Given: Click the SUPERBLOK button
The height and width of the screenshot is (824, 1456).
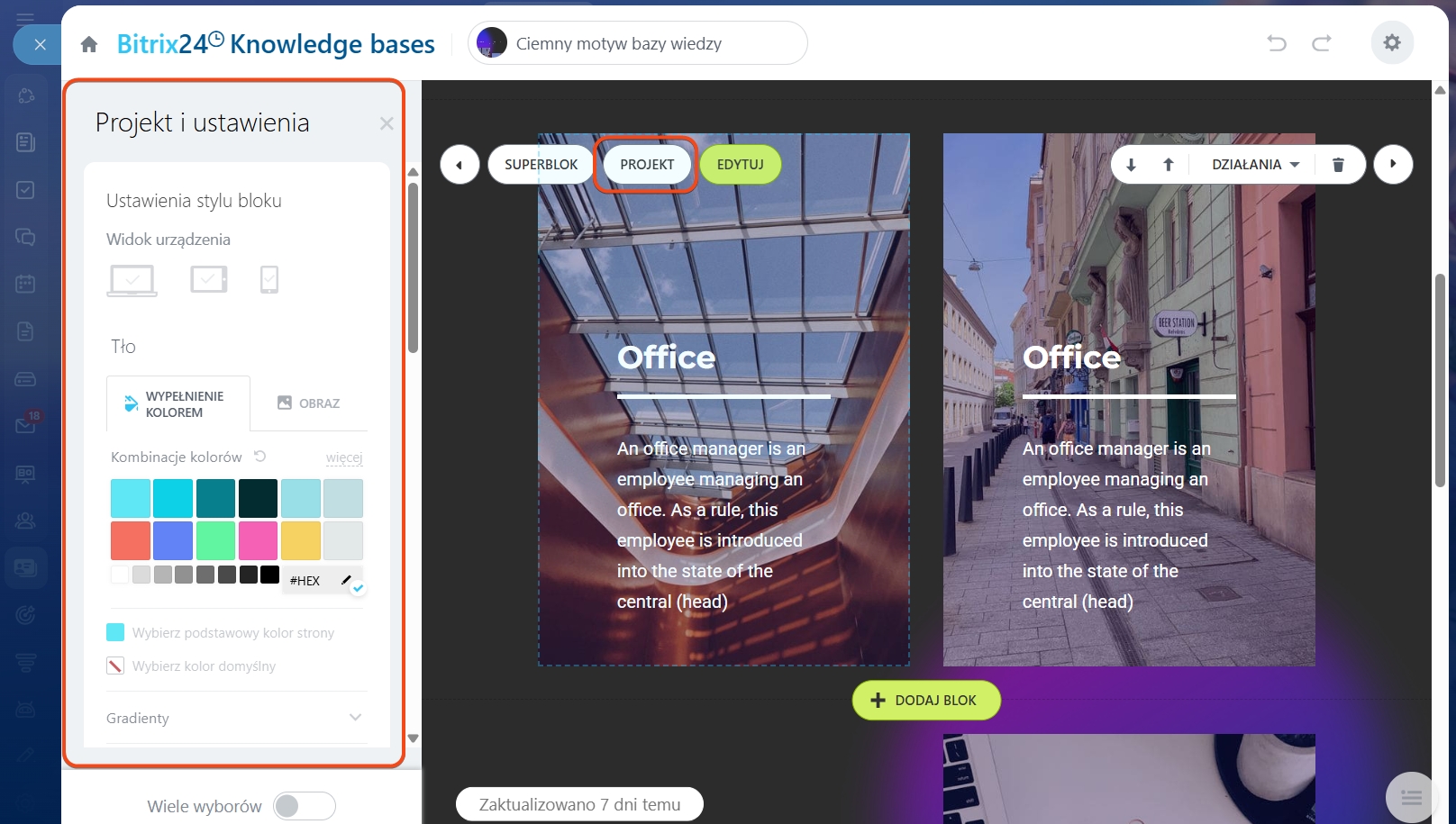Looking at the screenshot, I should point(541,165).
